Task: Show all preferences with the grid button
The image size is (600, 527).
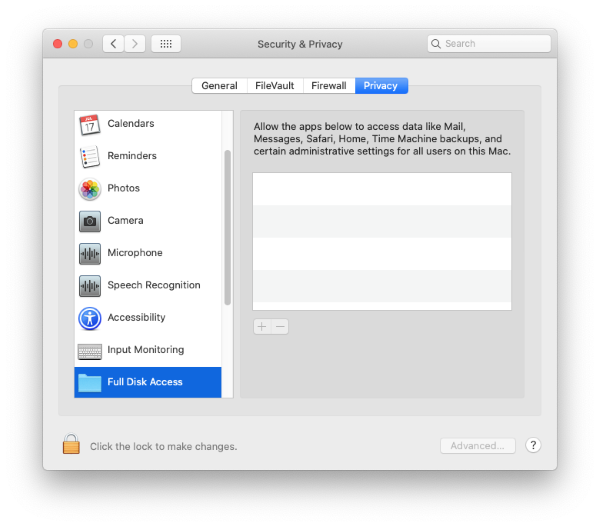Action: click(x=166, y=44)
